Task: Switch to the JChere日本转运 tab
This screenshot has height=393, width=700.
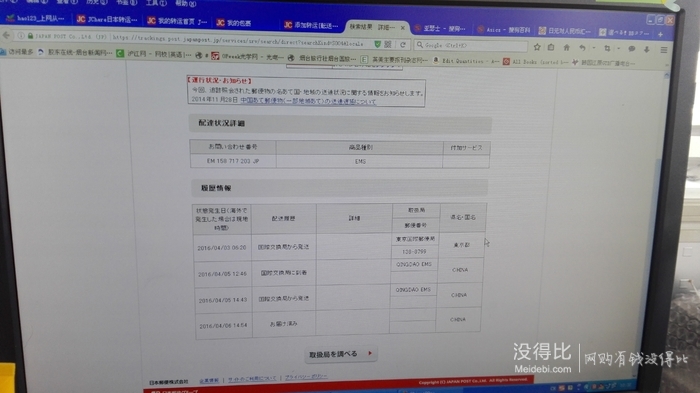Action: tap(107, 19)
